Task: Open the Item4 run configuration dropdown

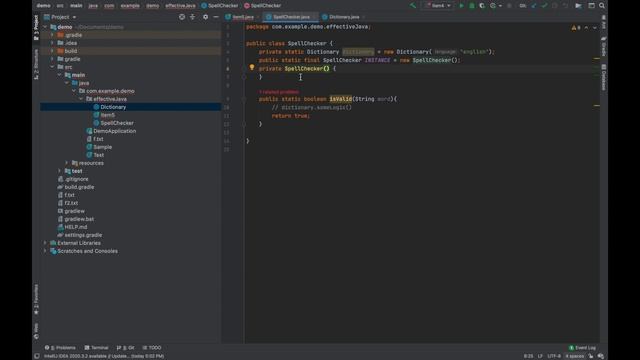Action: [x=438, y=6]
